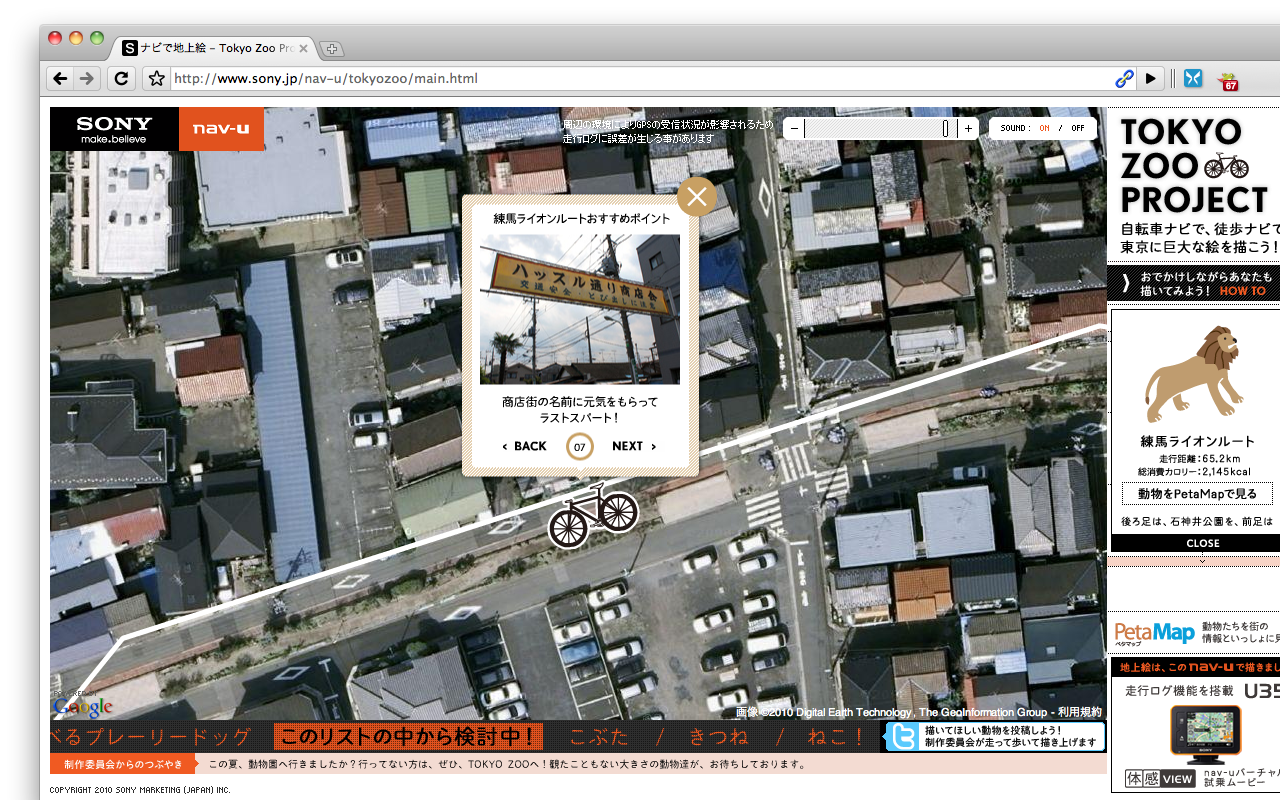
Task: Turn sound OFF
Action: click(1077, 128)
